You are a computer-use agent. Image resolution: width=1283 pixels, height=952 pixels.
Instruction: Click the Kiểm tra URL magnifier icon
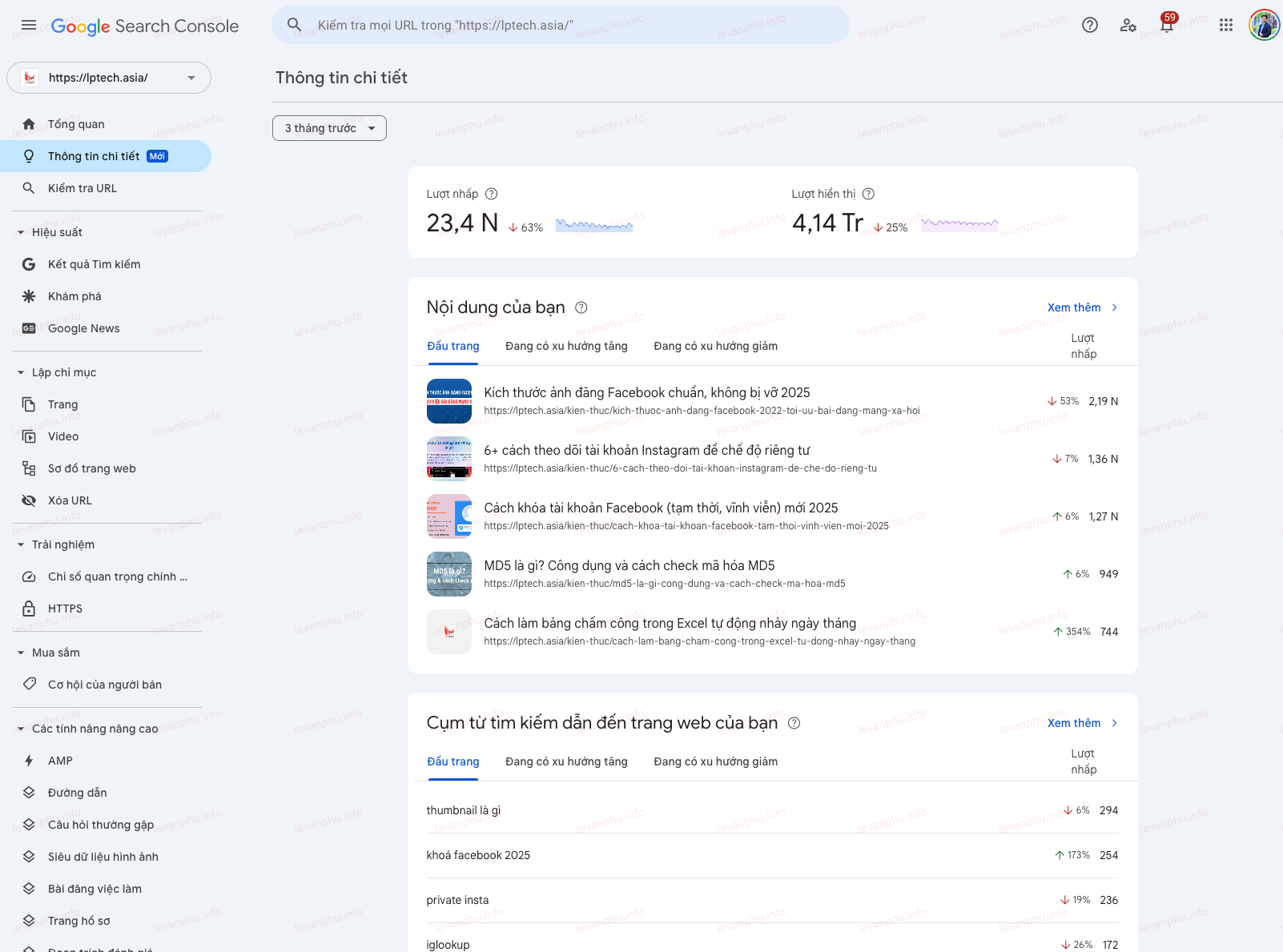click(x=29, y=188)
